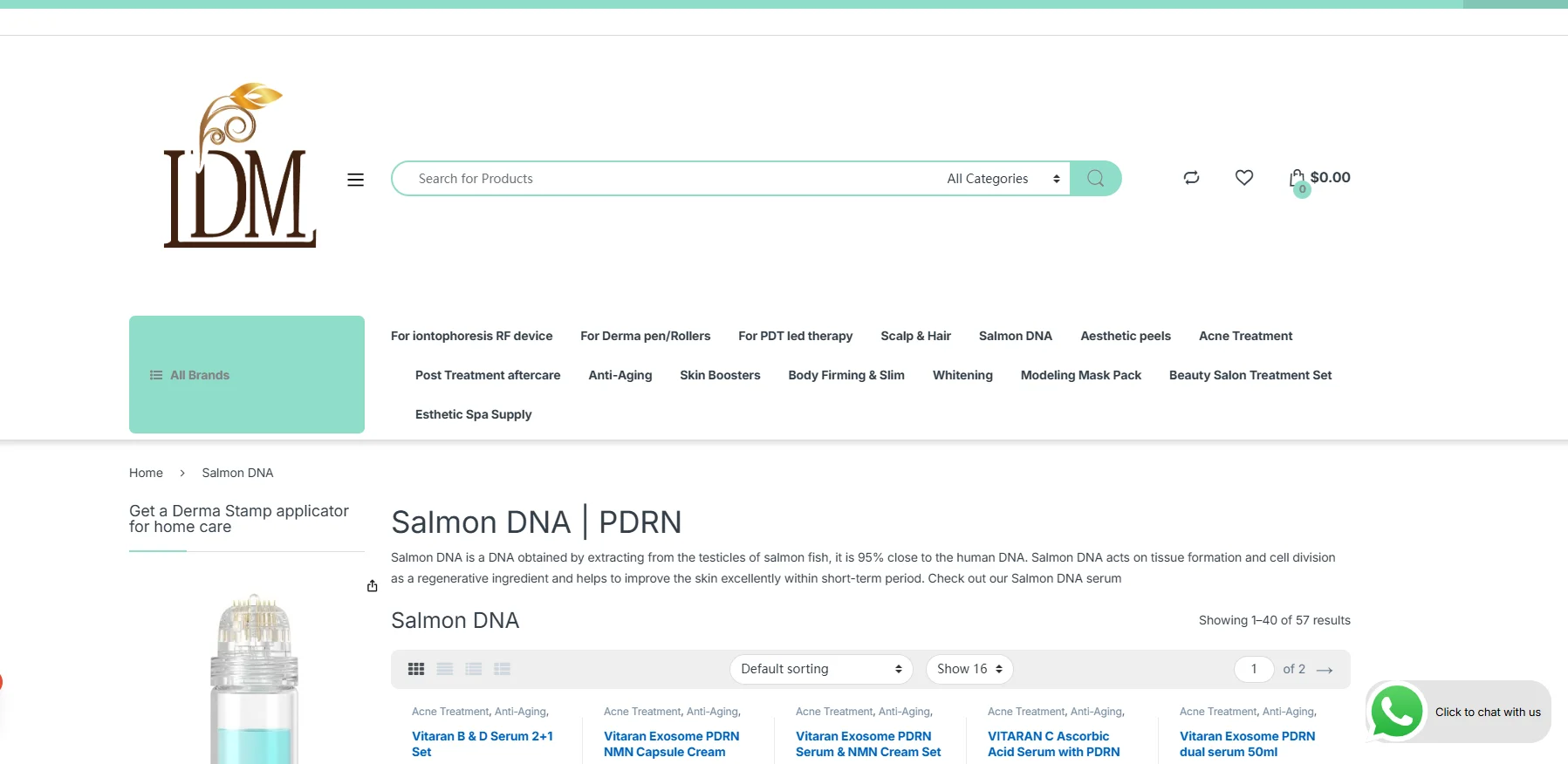
Task: Open Body Firming & Slim category
Action: [x=846, y=375]
